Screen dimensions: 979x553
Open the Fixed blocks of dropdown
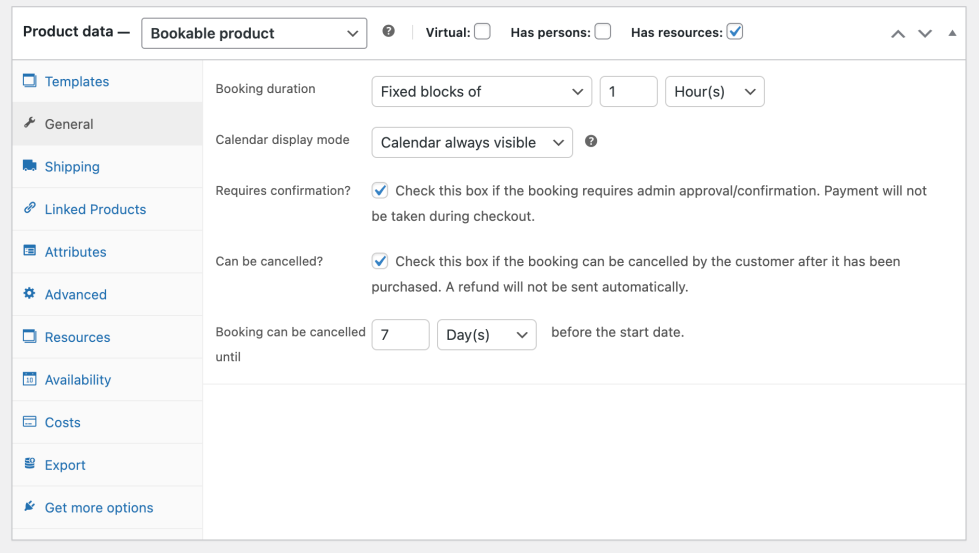[x=481, y=92]
